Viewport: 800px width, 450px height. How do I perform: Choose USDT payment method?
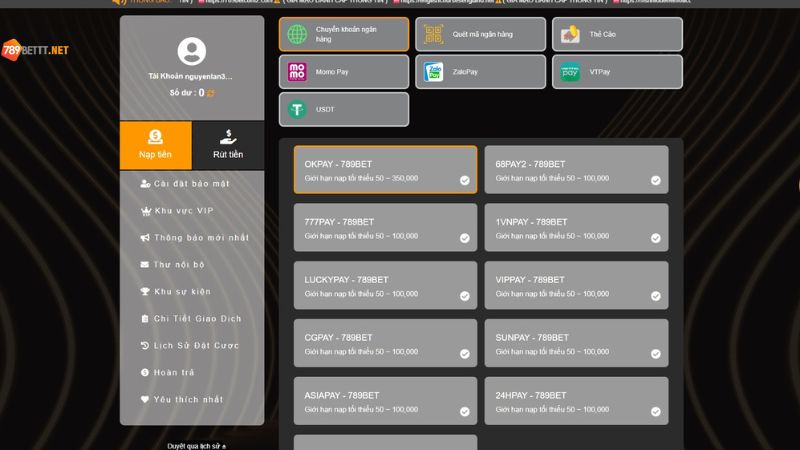344,109
